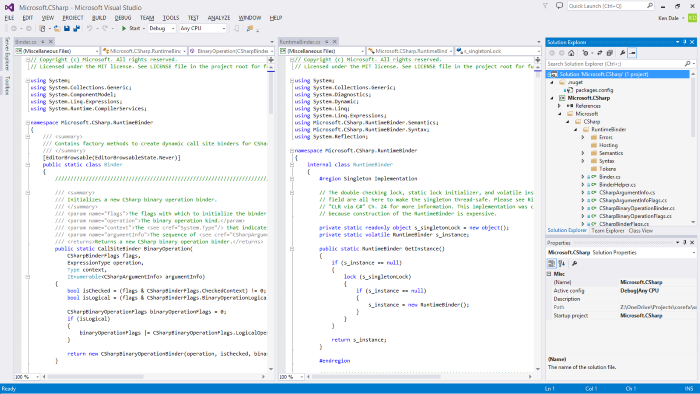Image resolution: width=700 pixels, height=394 pixels.
Task: Pin the Binder.cs tab
Action: tap(43, 41)
